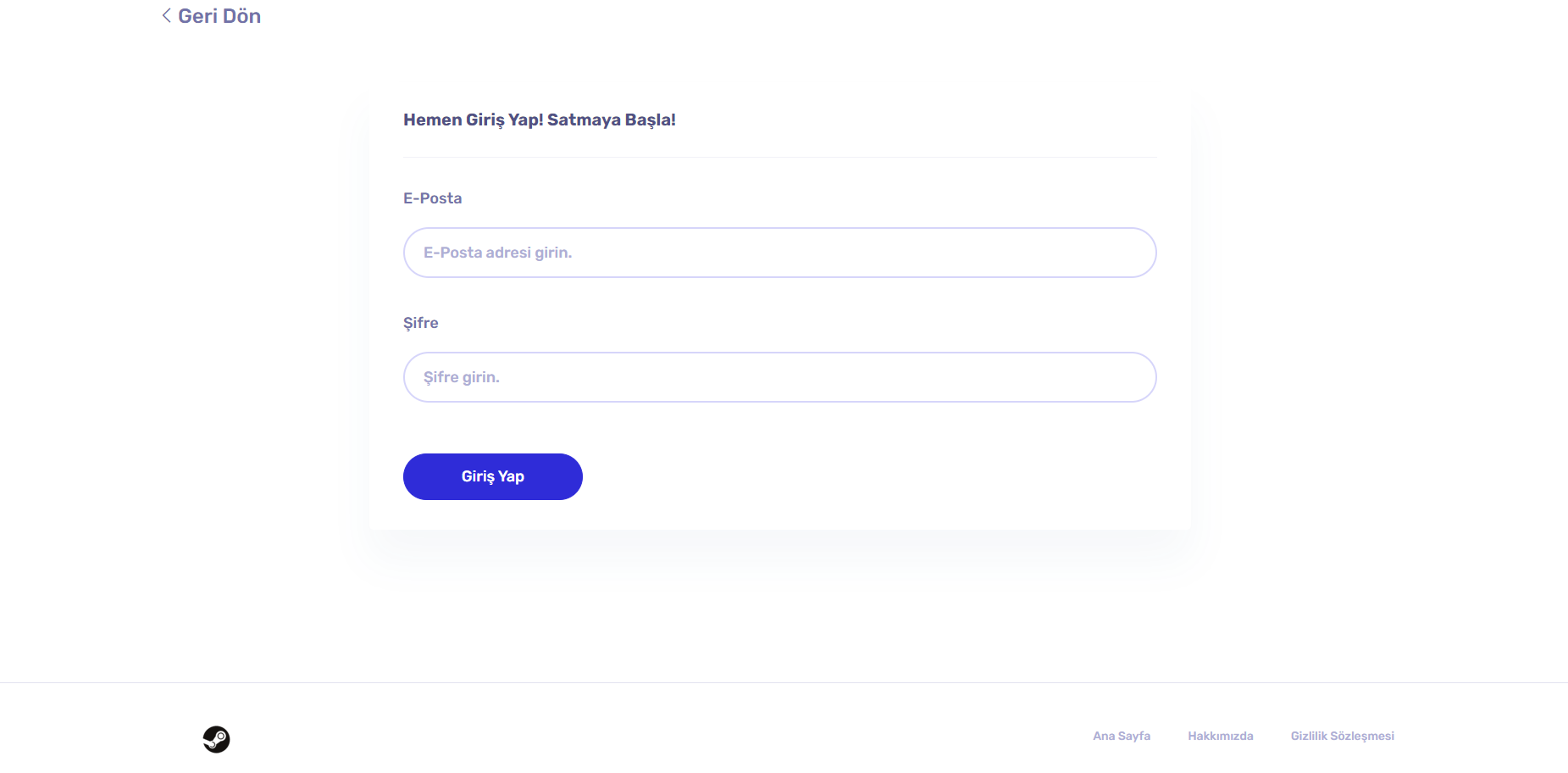Read the privacy policy via Gizlilik Sözleşmesi
Screen dimensions: 1568x773
coord(1343,736)
